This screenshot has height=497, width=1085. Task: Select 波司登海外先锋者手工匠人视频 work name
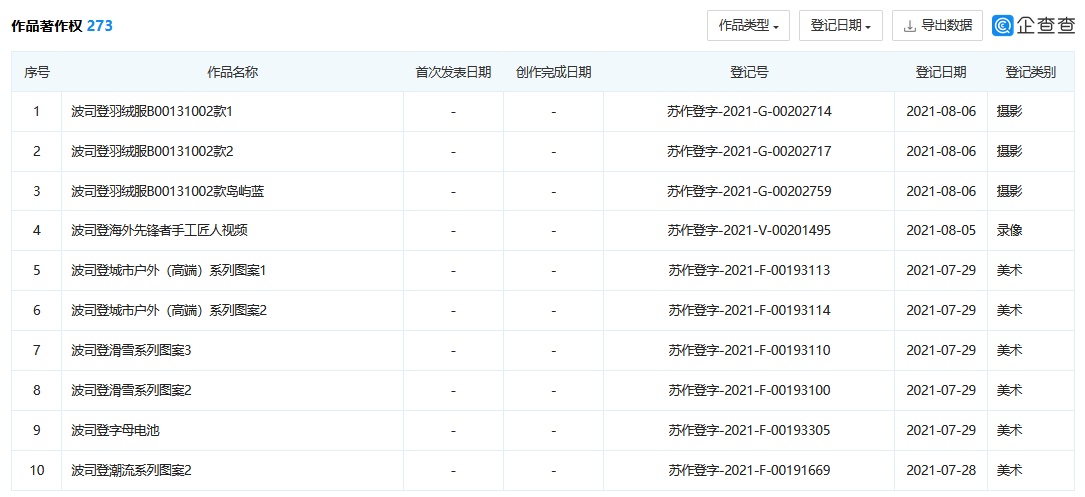pyautogui.click(x=160, y=231)
